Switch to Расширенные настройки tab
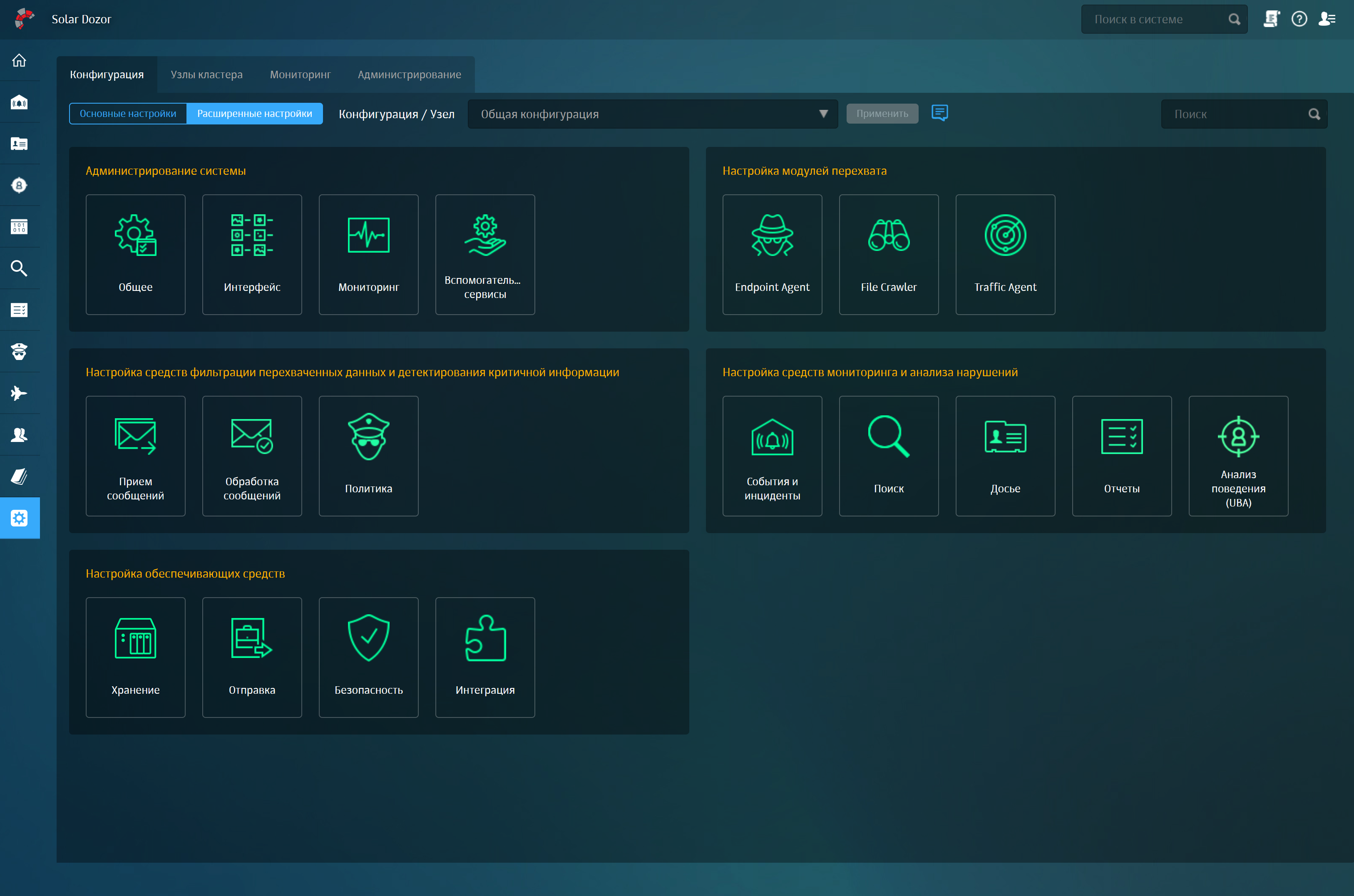The image size is (1354, 896). [x=255, y=114]
